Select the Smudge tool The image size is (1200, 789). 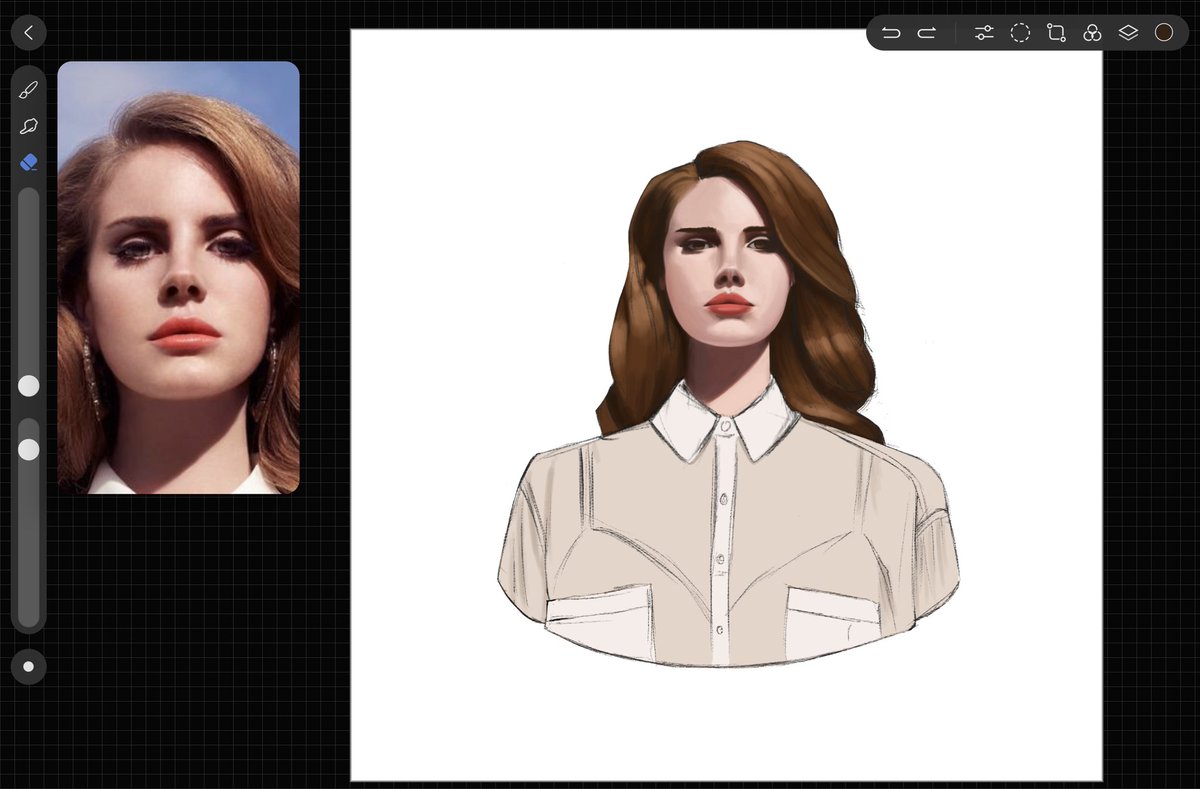29,126
